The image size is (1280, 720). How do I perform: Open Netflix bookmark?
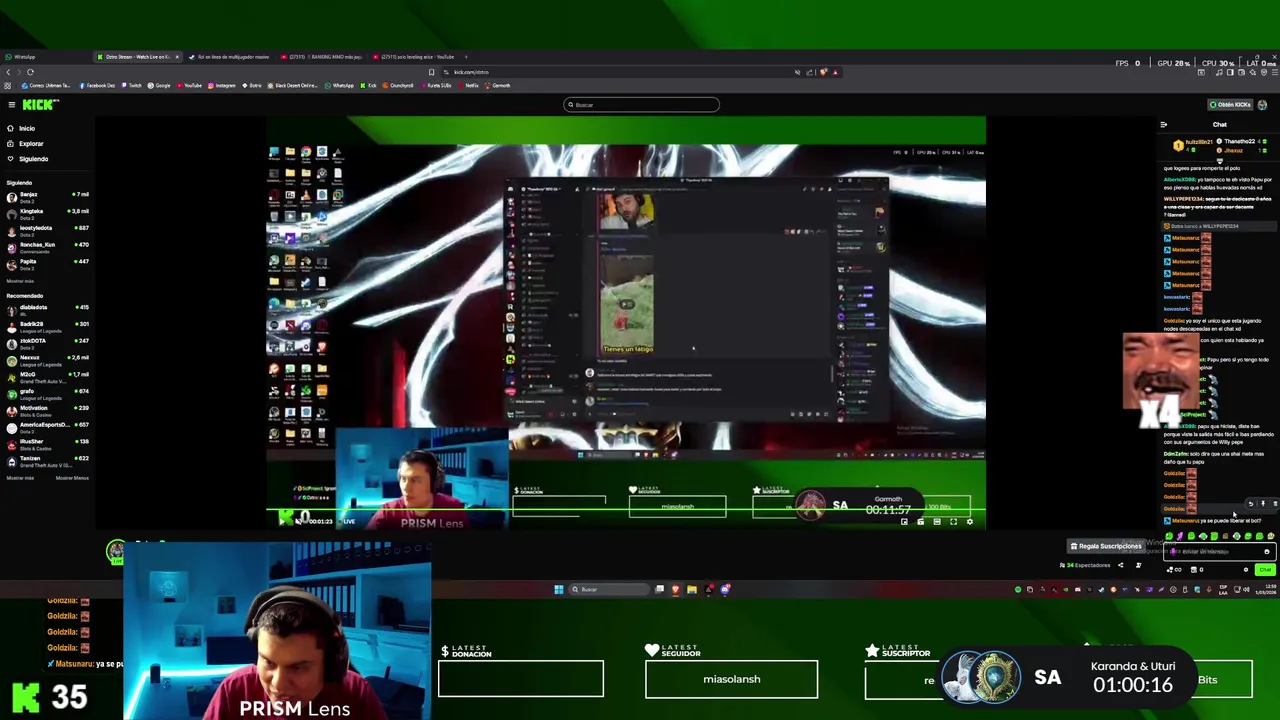[x=469, y=86]
